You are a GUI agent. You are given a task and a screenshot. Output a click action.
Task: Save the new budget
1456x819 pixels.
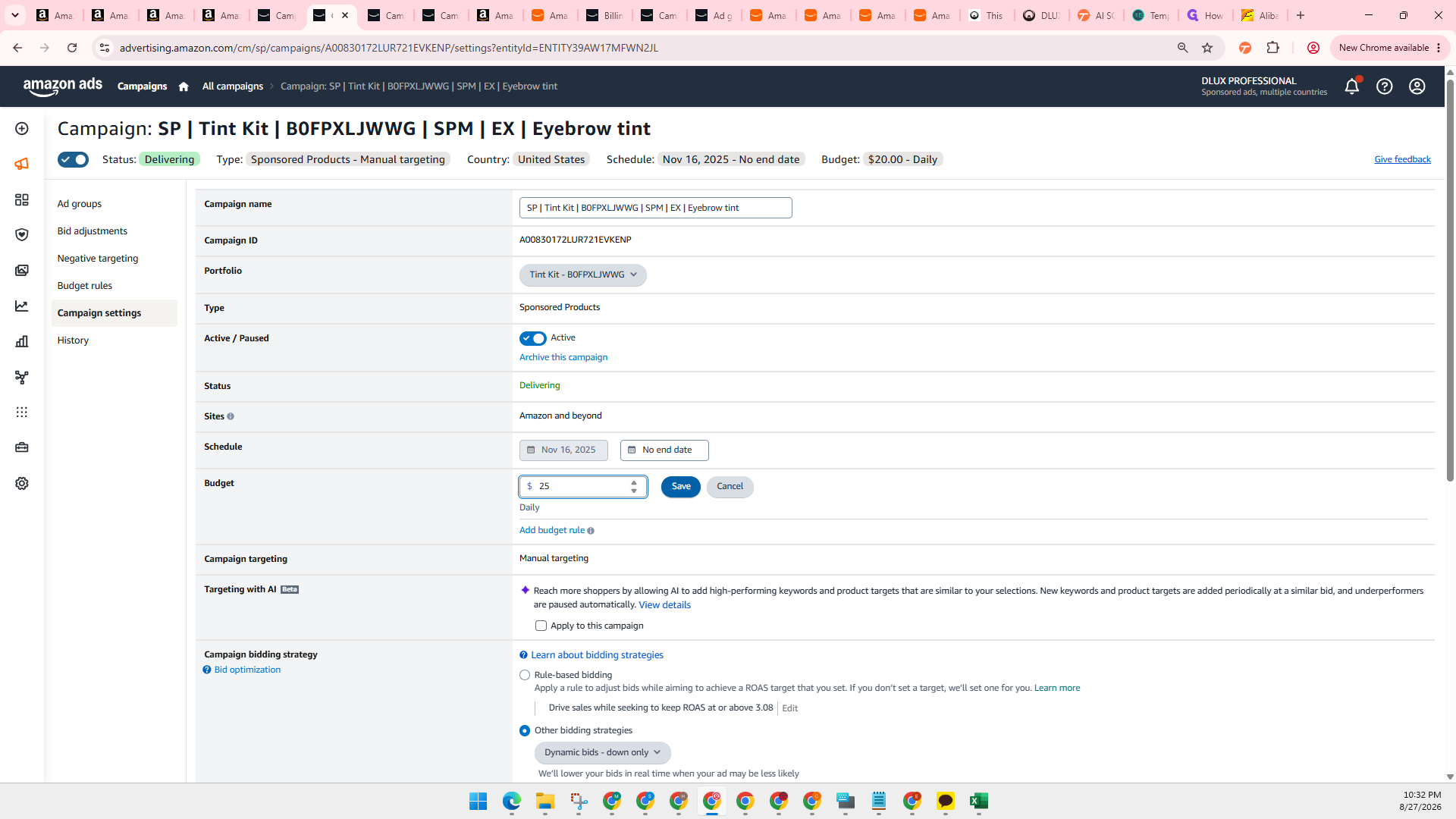[681, 487]
